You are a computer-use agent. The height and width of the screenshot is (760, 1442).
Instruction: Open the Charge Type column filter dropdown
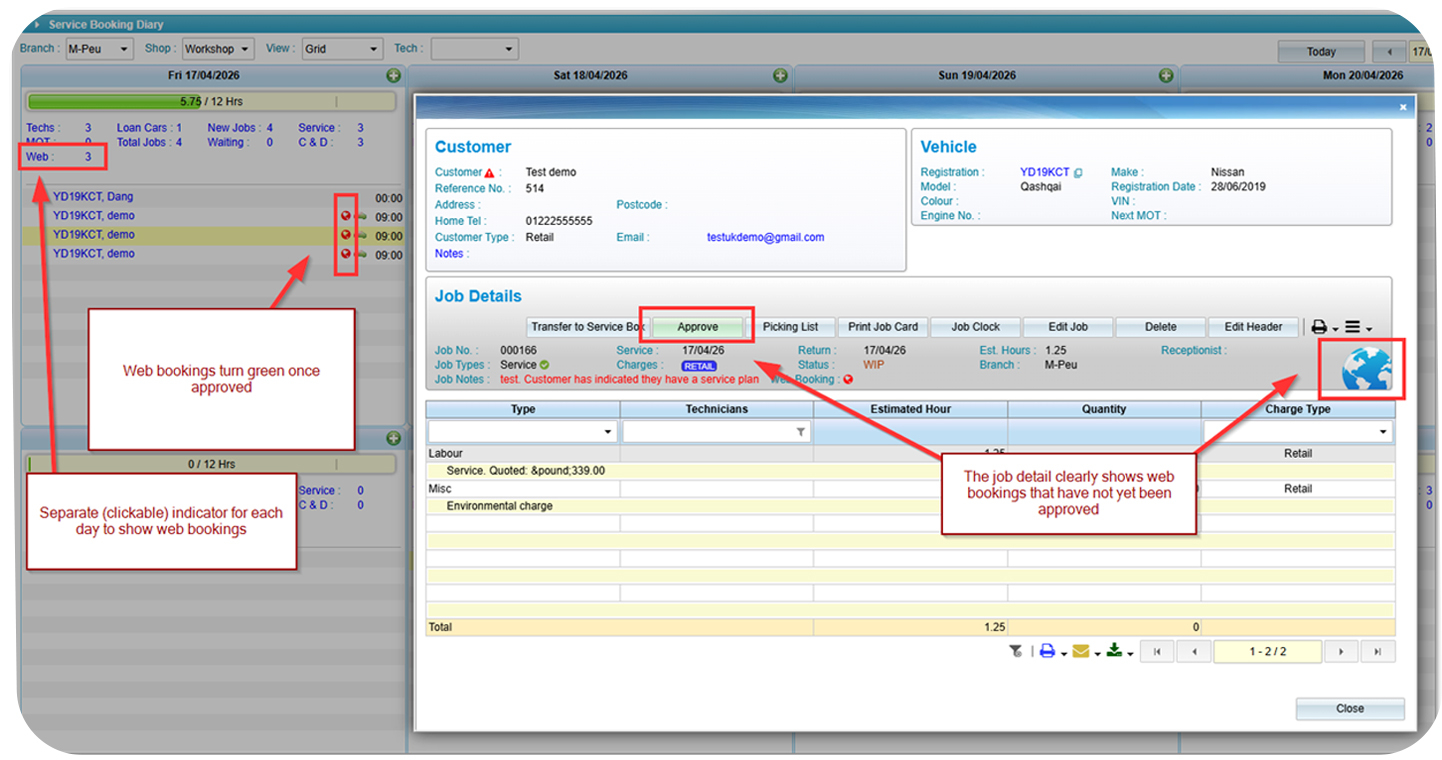coord(1298,432)
